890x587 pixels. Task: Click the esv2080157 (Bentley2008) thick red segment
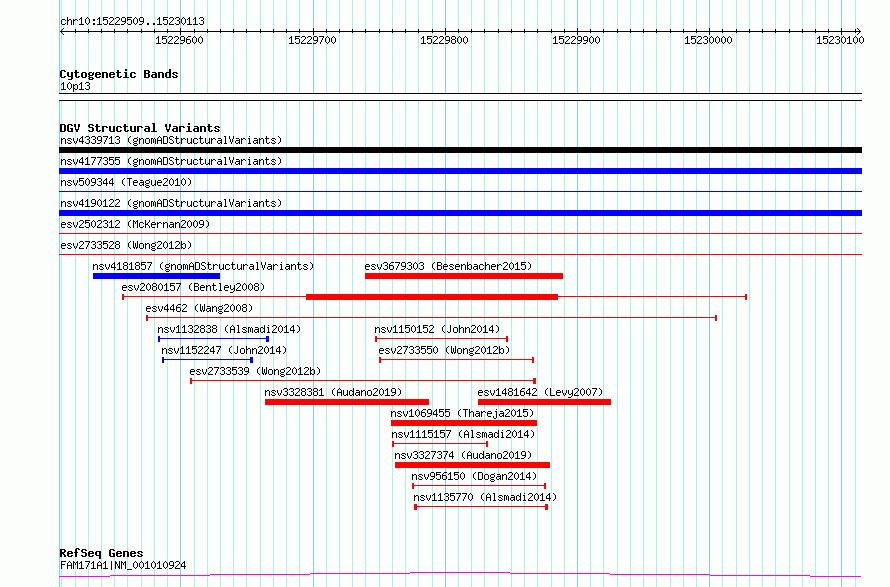tap(432, 297)
